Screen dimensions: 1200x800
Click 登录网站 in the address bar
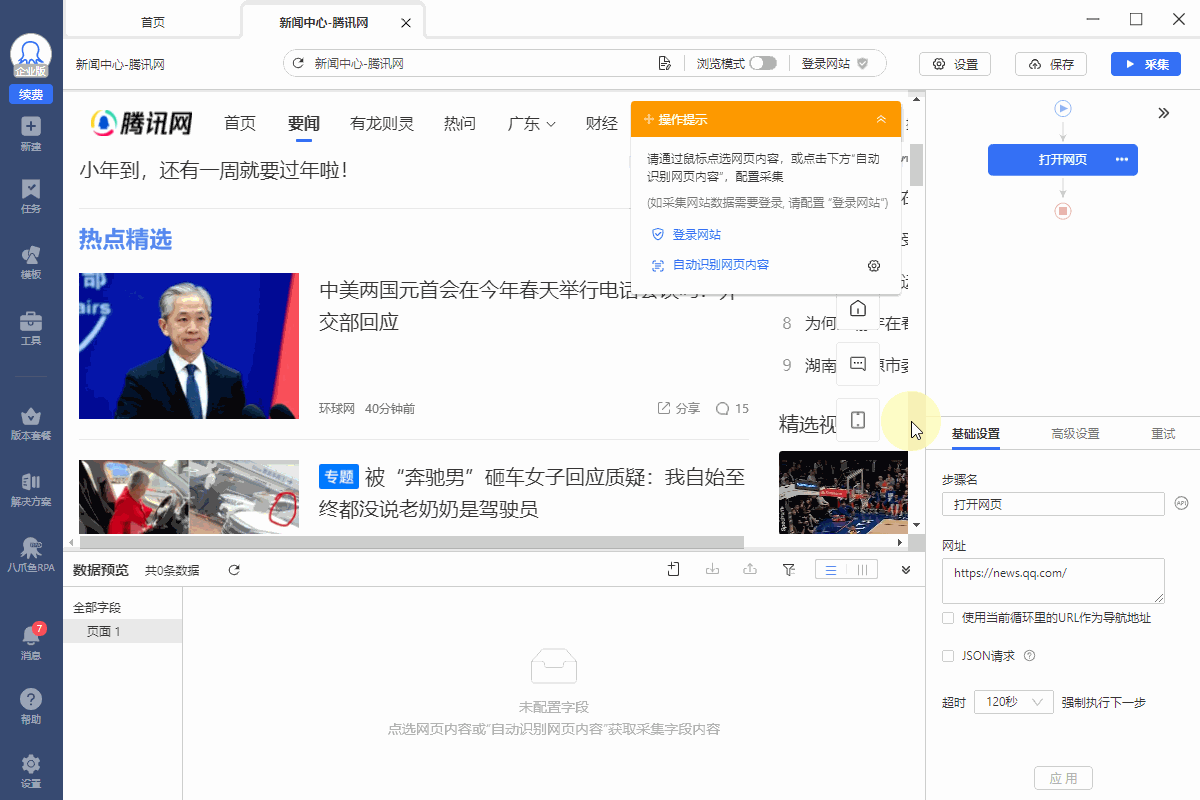[x=834, y=63]
